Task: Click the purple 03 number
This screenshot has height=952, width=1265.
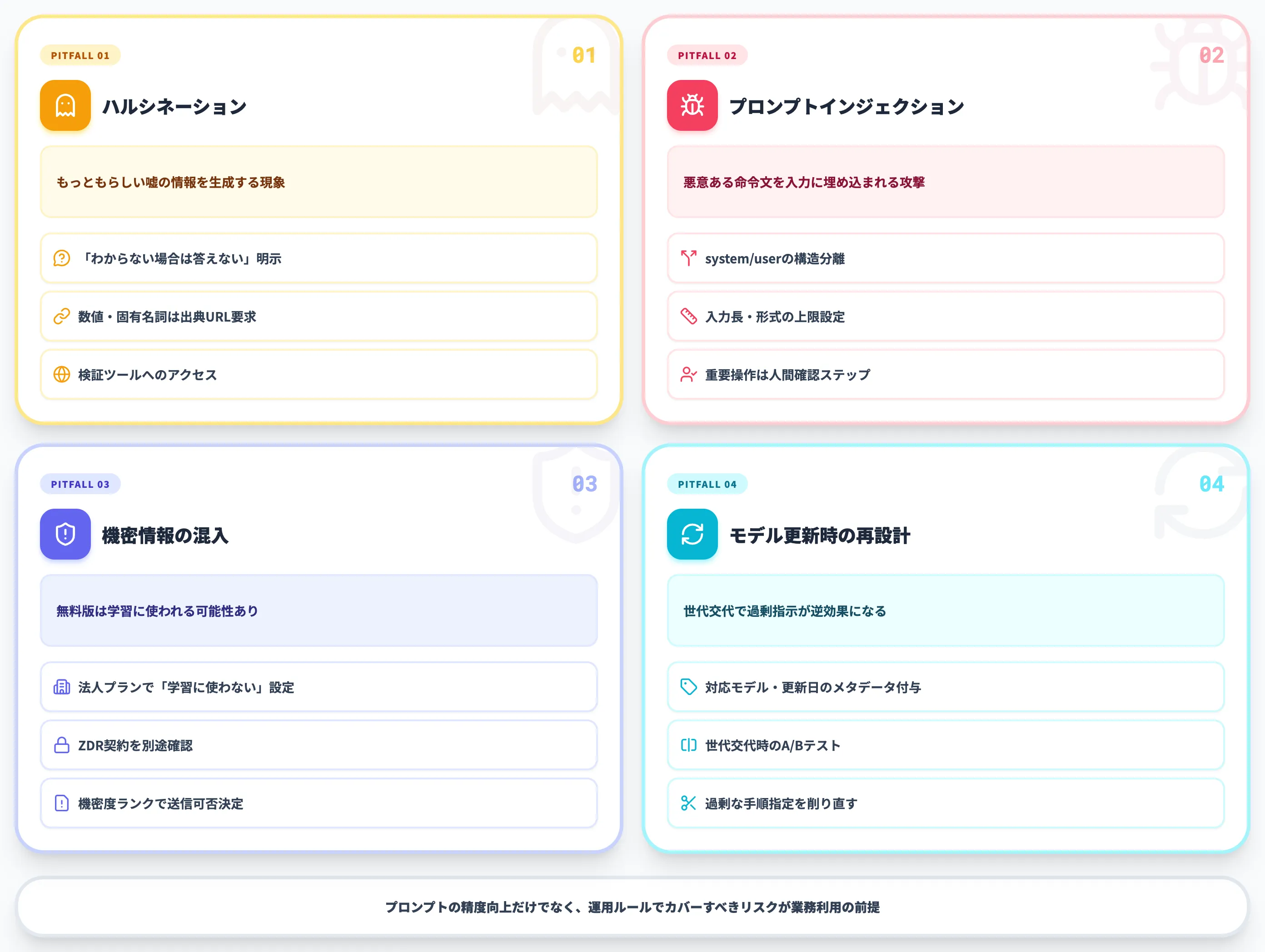Action: click(x=584, y=484)
